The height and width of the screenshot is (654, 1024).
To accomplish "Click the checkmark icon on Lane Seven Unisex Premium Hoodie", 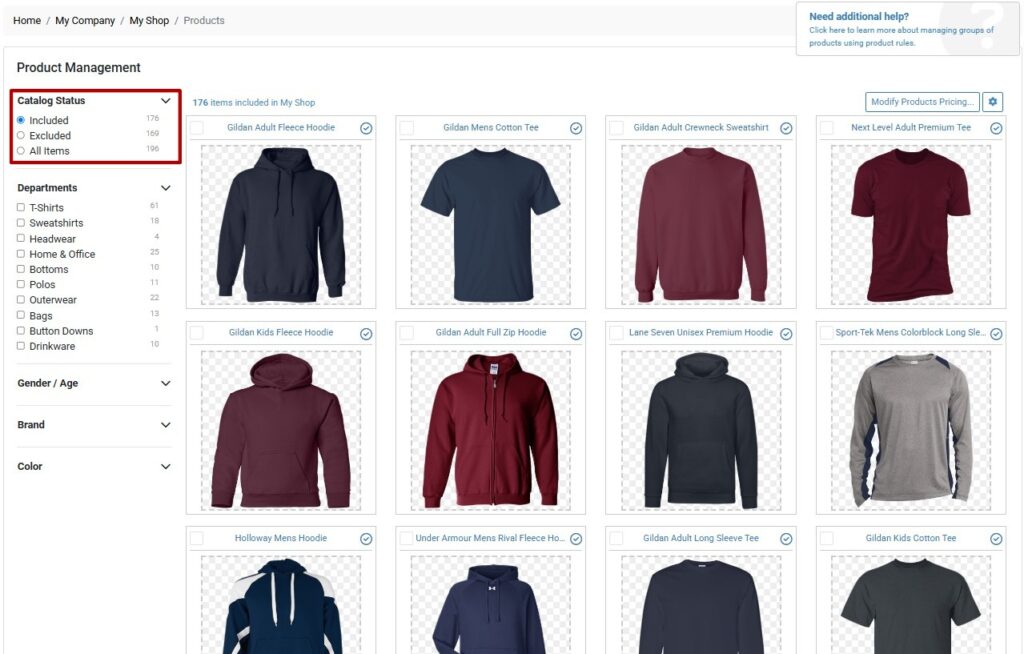I will pyautogui.click(x=786, y=334).
